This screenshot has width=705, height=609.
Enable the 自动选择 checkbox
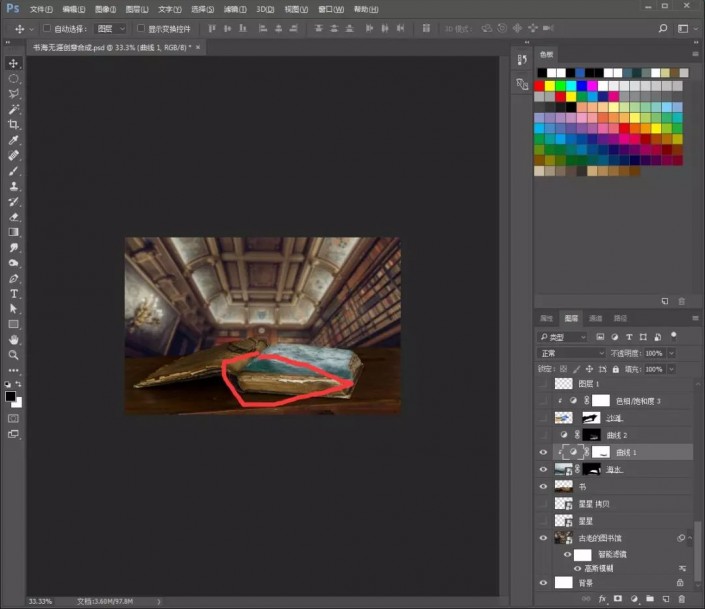coord(47,28)
